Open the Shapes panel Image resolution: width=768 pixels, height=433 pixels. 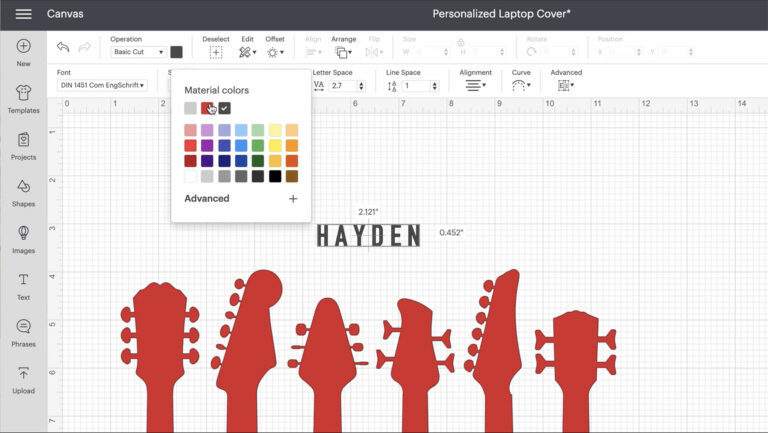click(x=24, y=193)
